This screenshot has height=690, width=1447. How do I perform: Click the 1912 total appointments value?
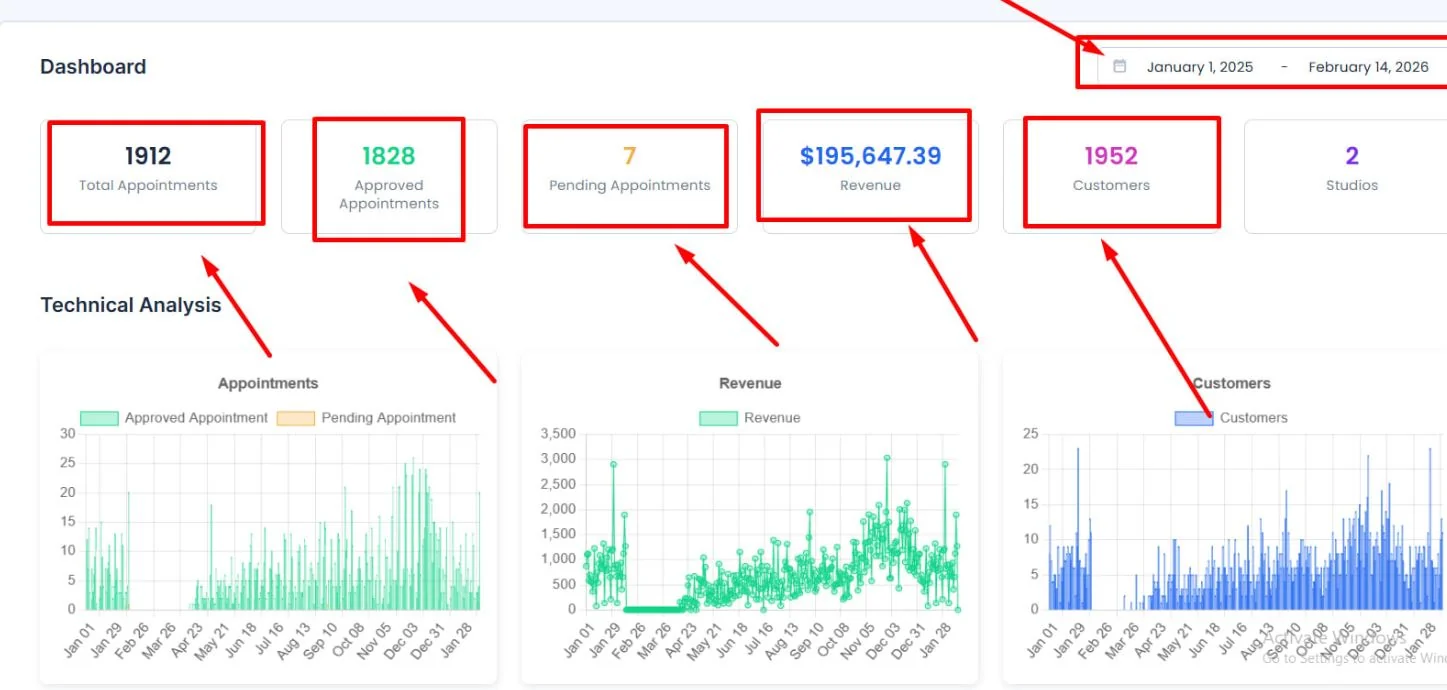click(x=148, y=156)
